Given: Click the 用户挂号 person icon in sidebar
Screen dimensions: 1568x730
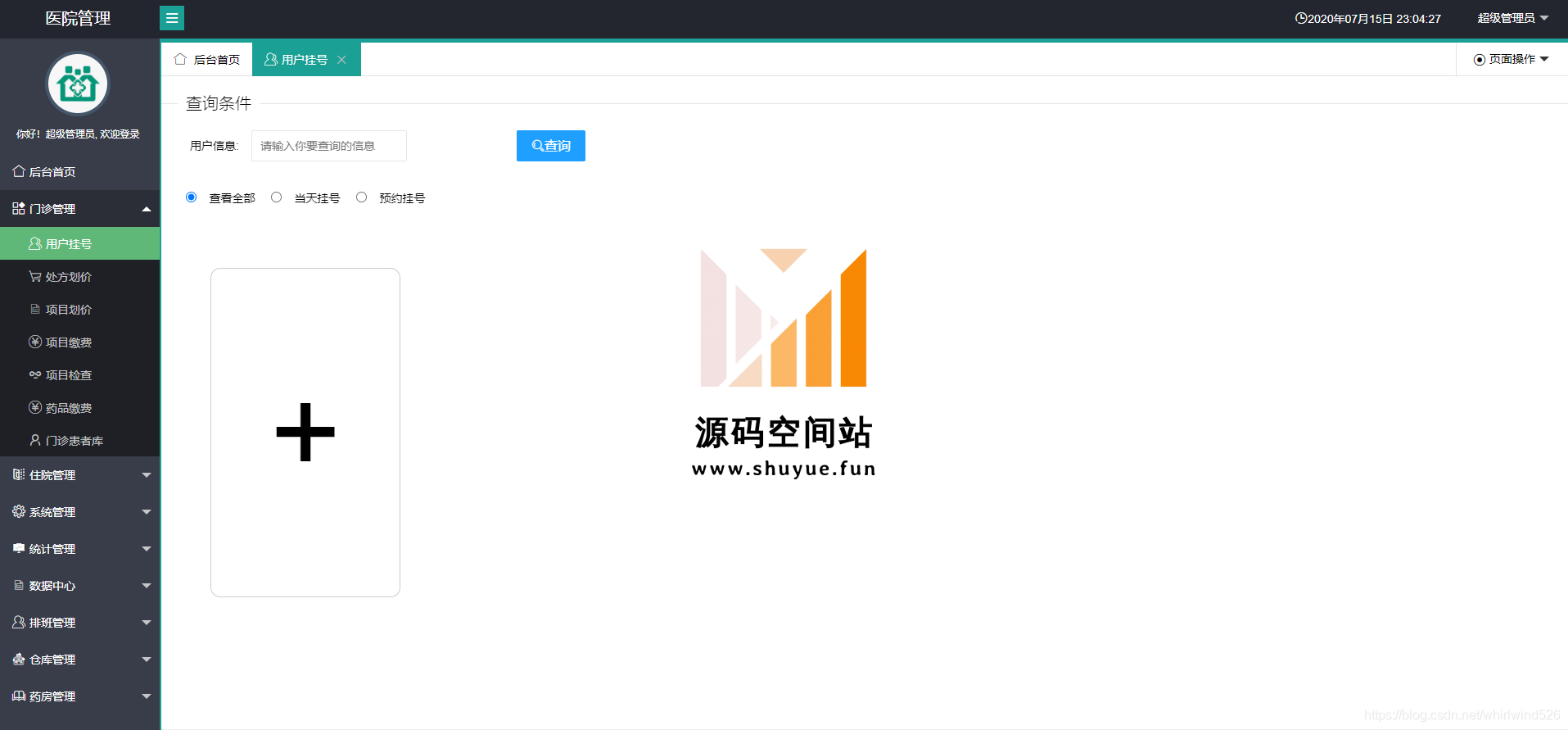Looking at the screenshot, I should pos(35,243).
